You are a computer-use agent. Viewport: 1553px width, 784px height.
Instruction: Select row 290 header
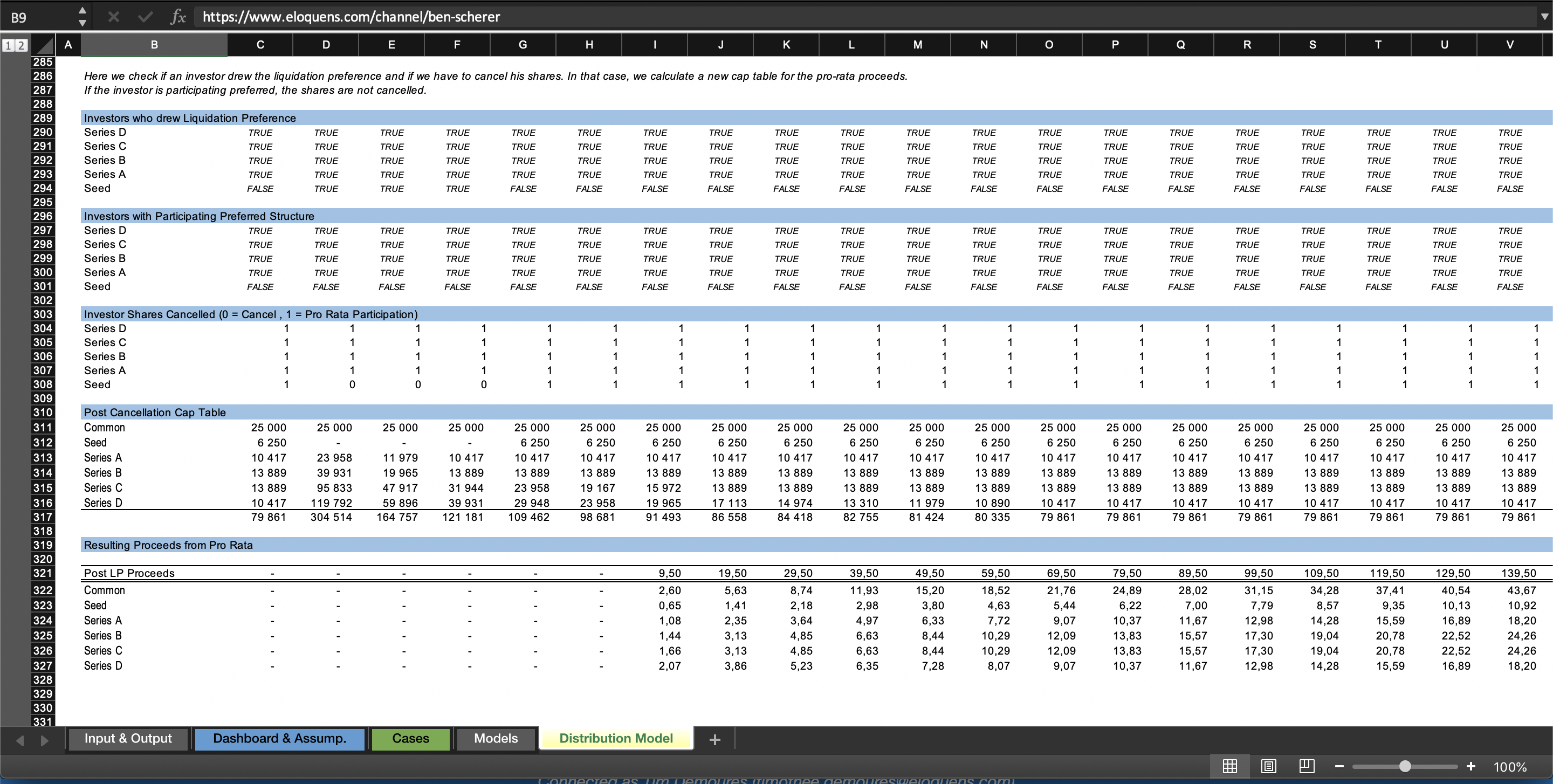(x=42, y=132)
